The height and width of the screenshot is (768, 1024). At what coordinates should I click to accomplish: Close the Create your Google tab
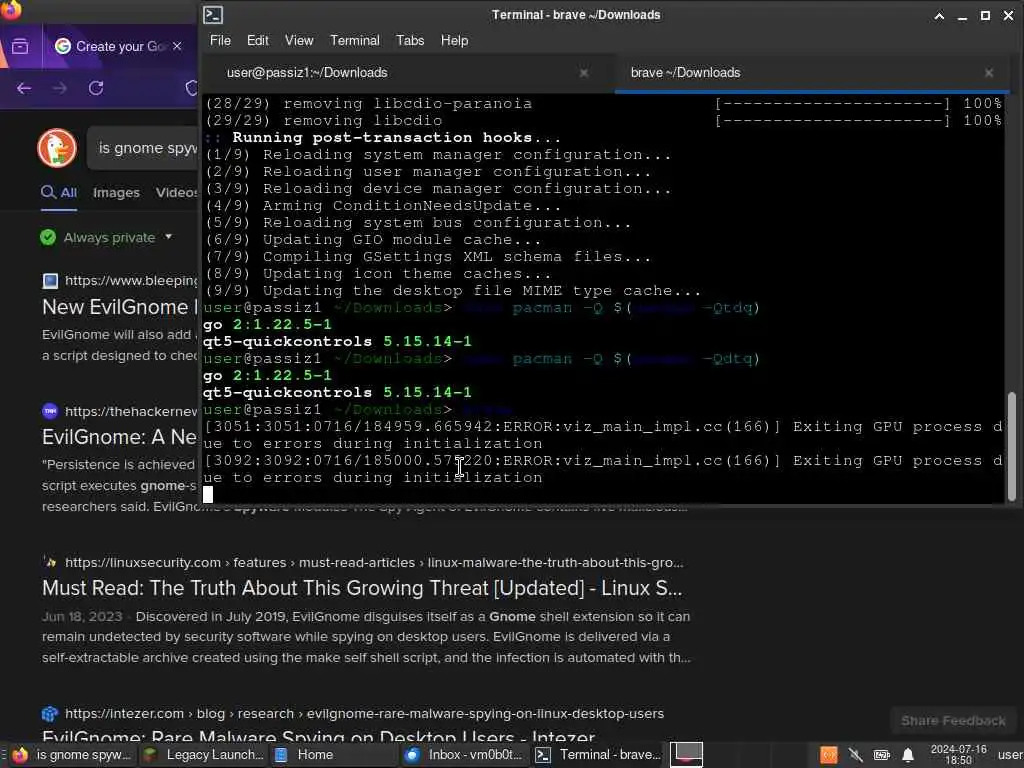(x=177, y=46)
